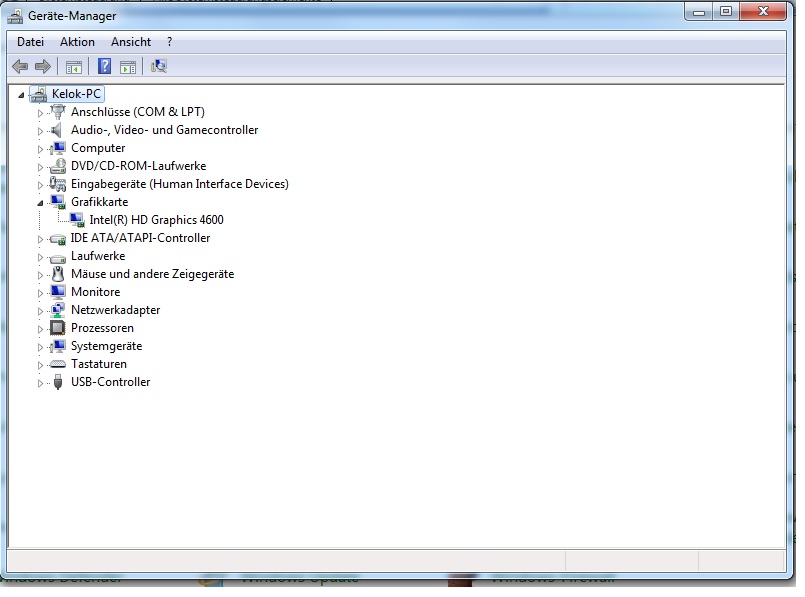Screen dimensions: 805x597
Task: Click the Laufwerke disk drive icon
Action: pos(58,257)
